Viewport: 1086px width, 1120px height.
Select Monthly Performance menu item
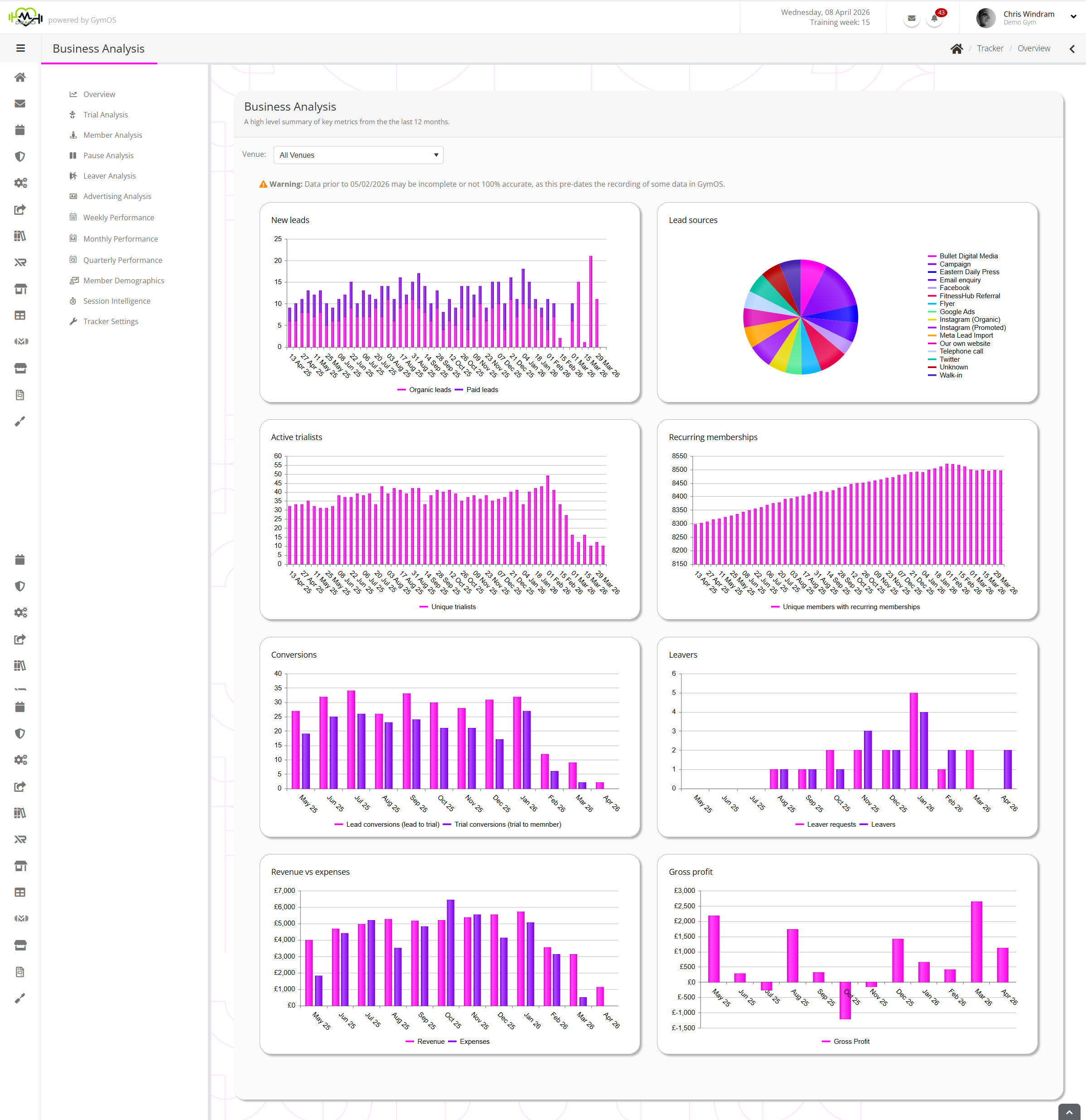tap(120, 239)
